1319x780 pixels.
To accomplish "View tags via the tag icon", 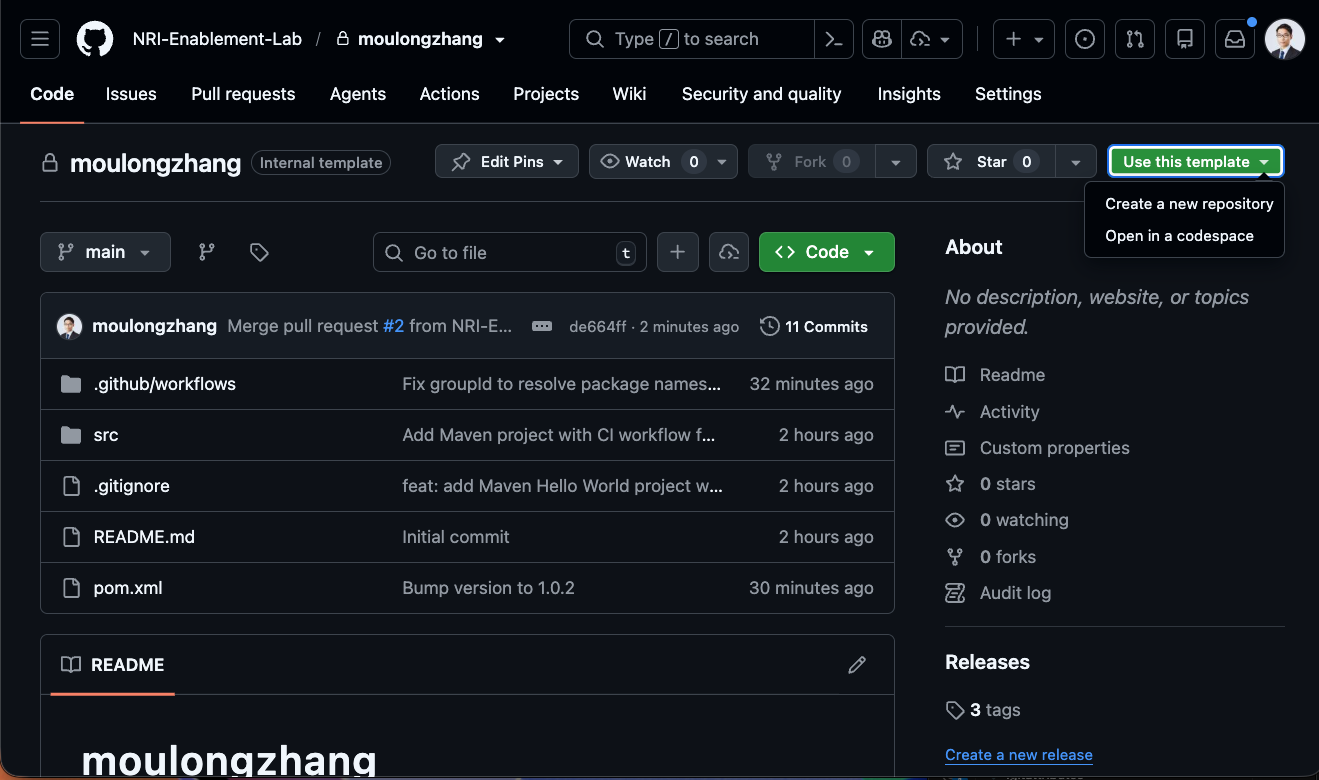I will tap(259, 252).
